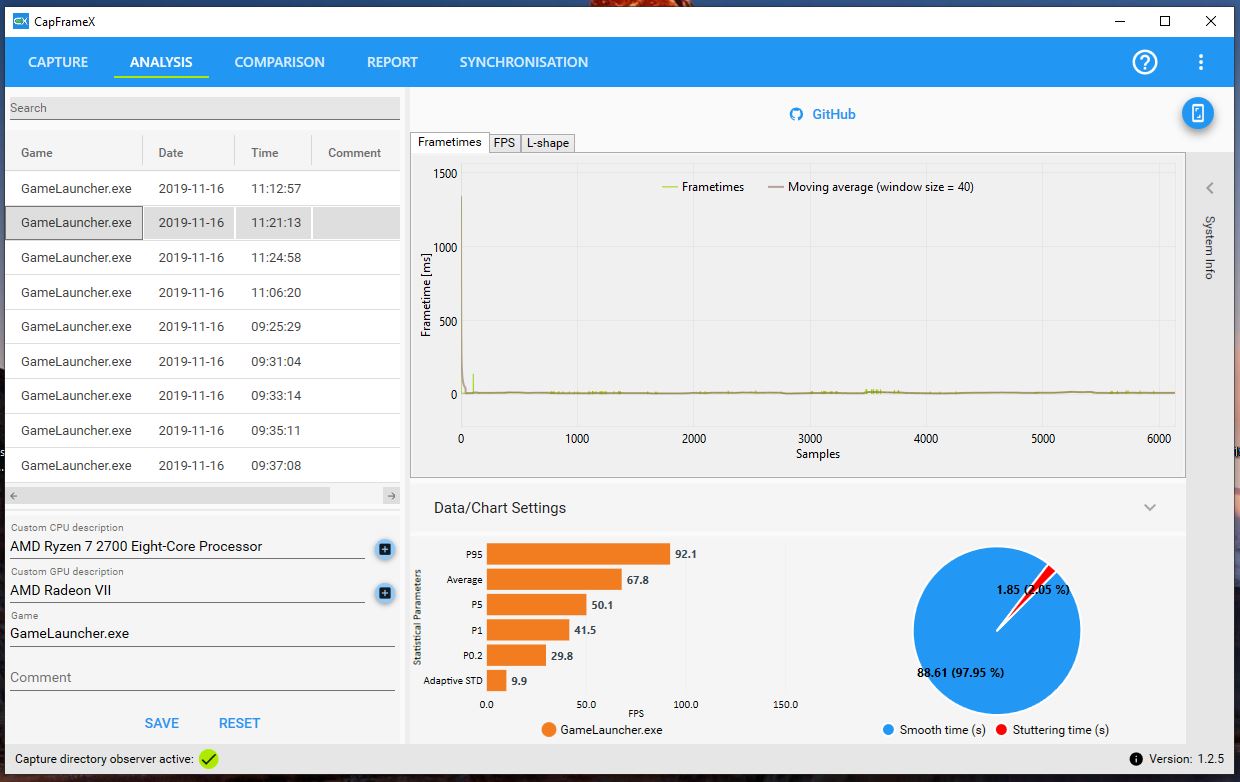
Task: Click the Comment input field
Action: pyautogui.click(x=202, y=678)
